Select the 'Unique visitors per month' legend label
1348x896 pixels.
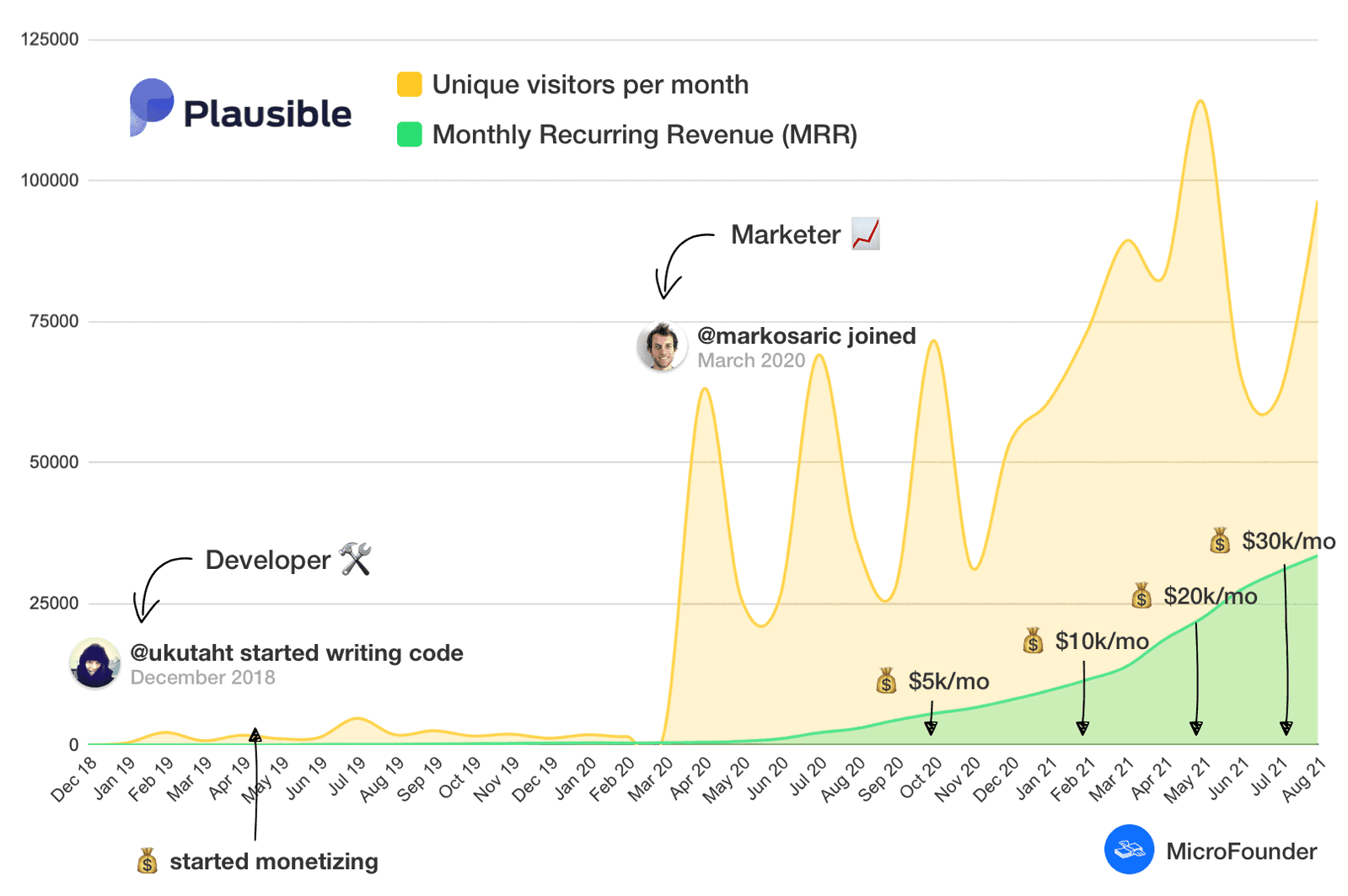pos(590,84)
